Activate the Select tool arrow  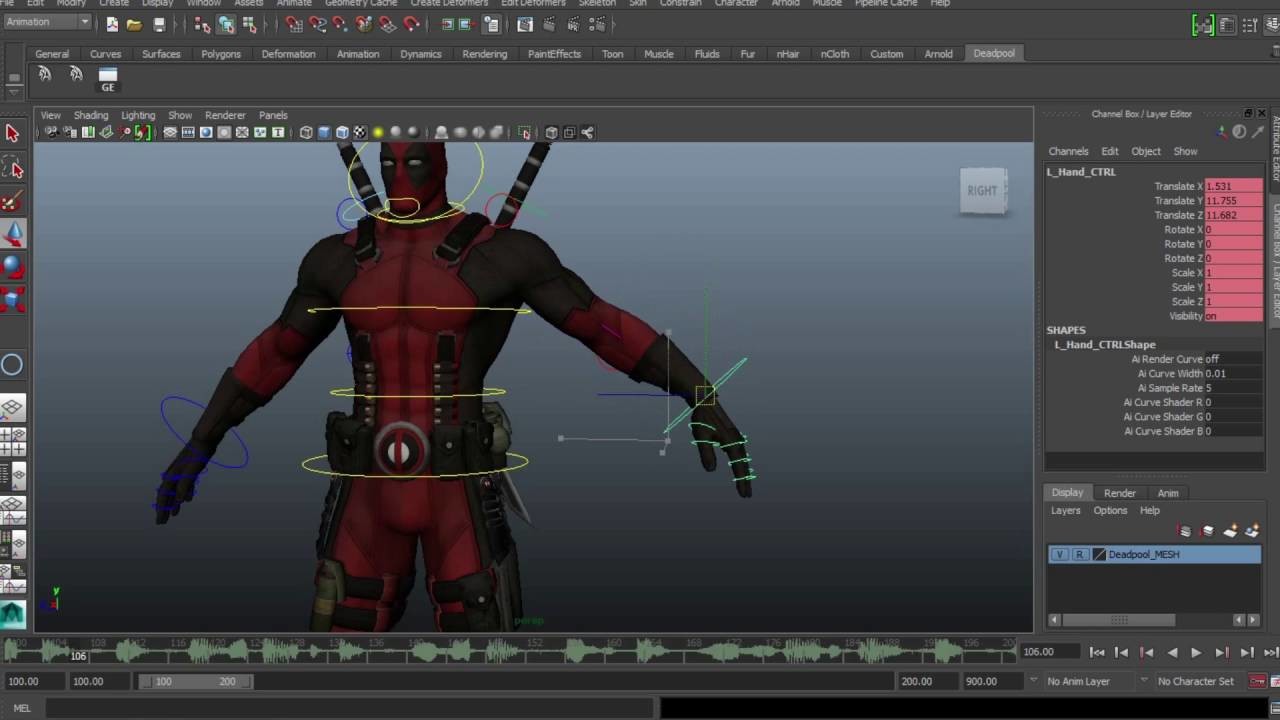click(x=13, y=131)
